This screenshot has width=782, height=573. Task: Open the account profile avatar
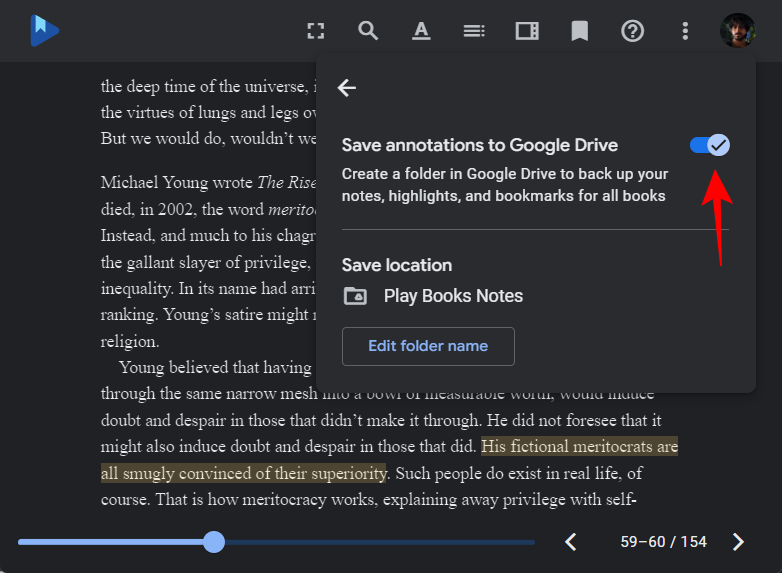click(x=738, y=30)
